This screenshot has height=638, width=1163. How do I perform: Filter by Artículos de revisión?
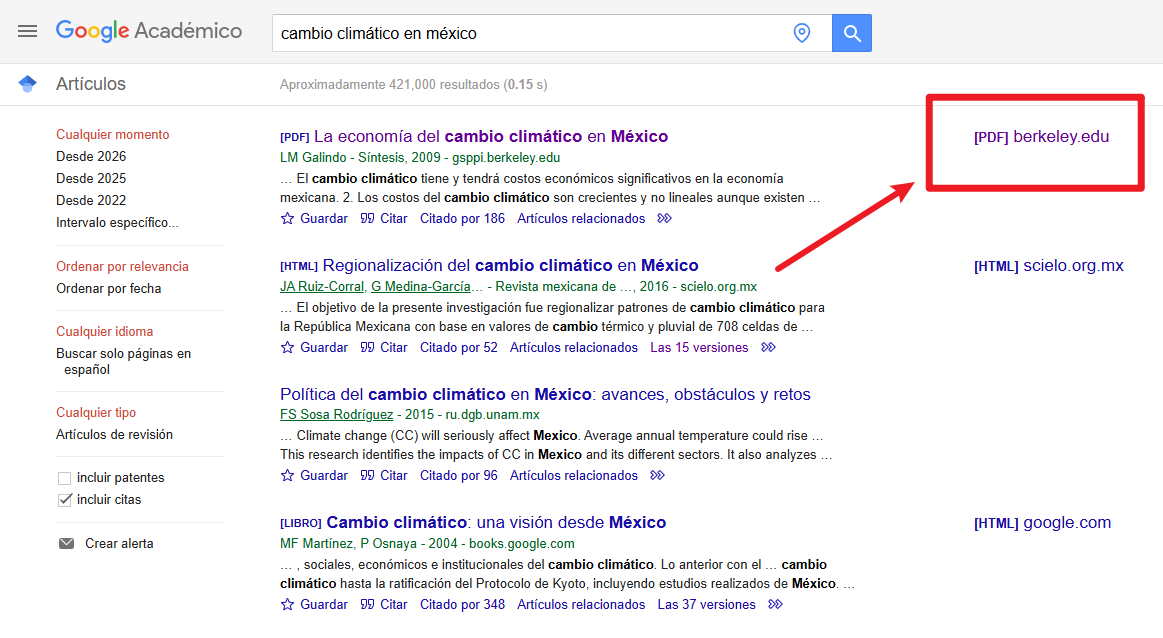[x=114, y=435]
